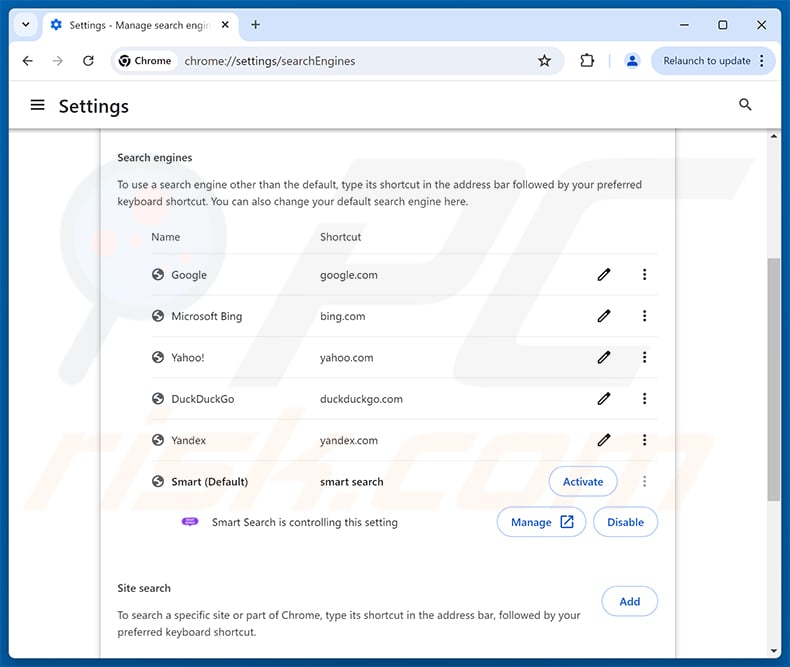Open the Extensions puzzle menu
The image size is (790, 667).
(587, 61)
